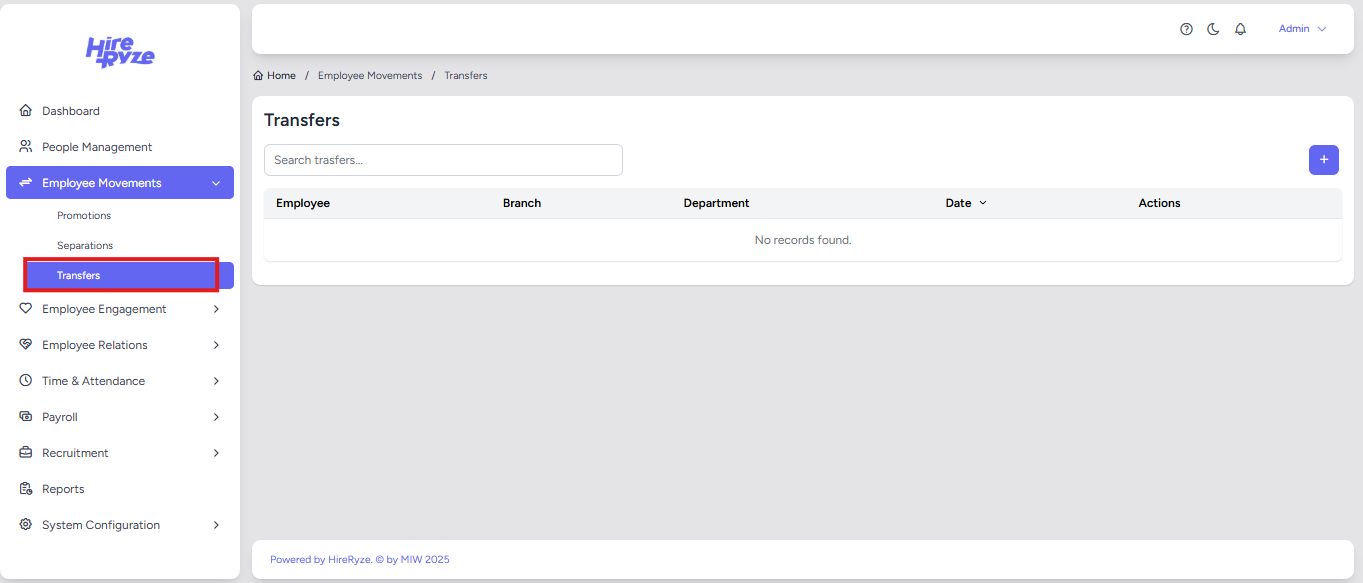
Task: Expand Time & Attendance section
Action: click(216, 381)
